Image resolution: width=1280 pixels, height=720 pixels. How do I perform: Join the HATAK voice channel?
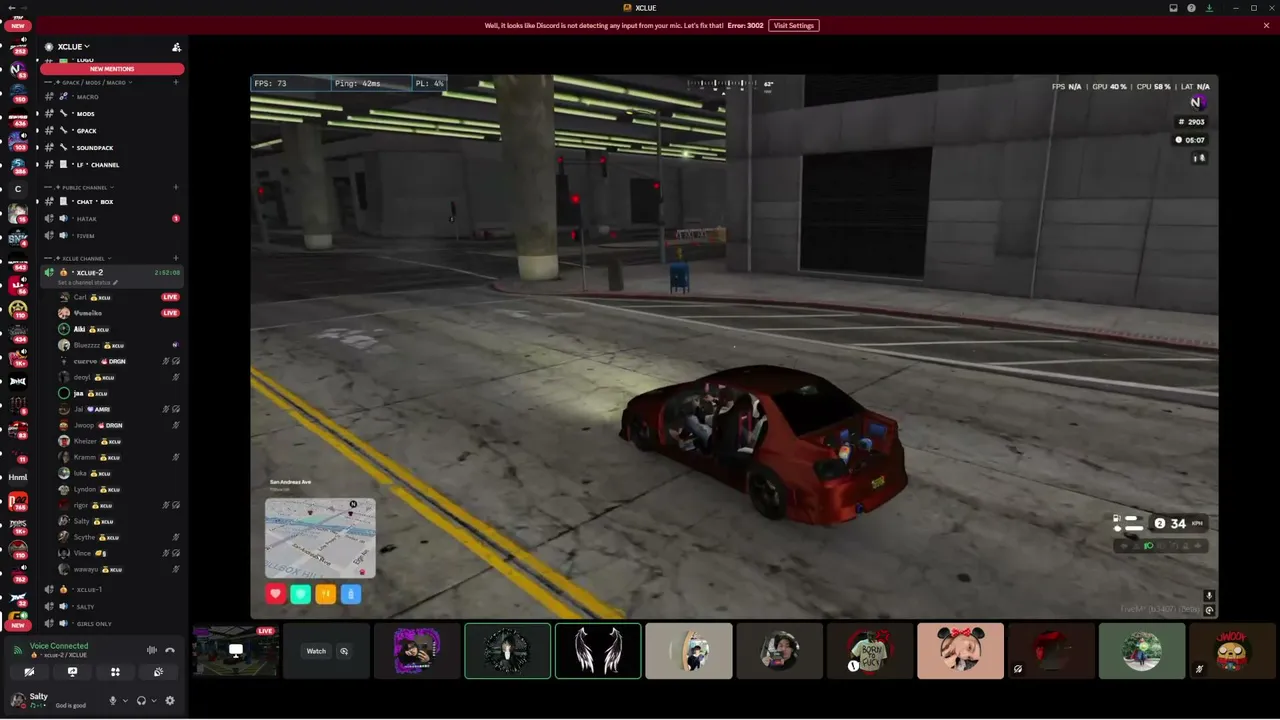pyautogui.click(x=112, y=219)
